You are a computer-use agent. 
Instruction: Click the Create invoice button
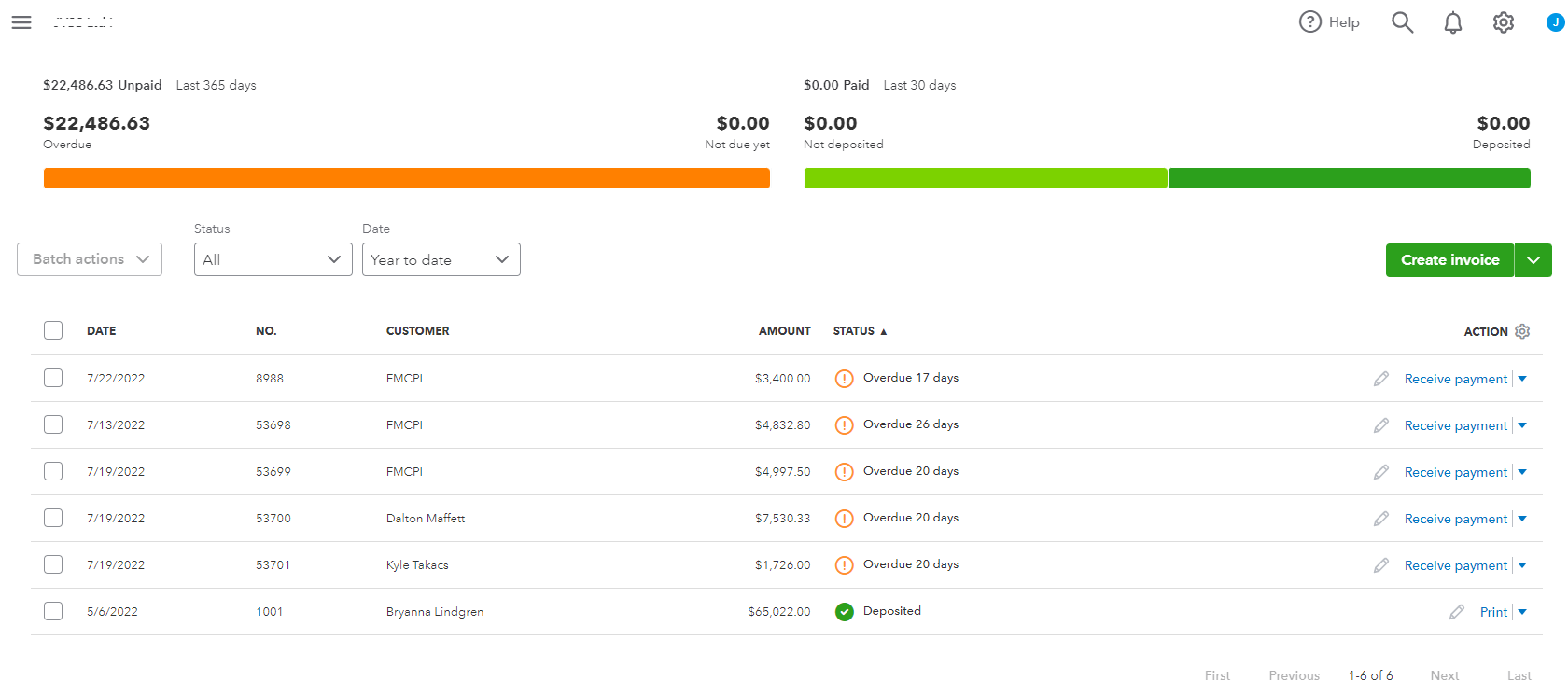1449,260
